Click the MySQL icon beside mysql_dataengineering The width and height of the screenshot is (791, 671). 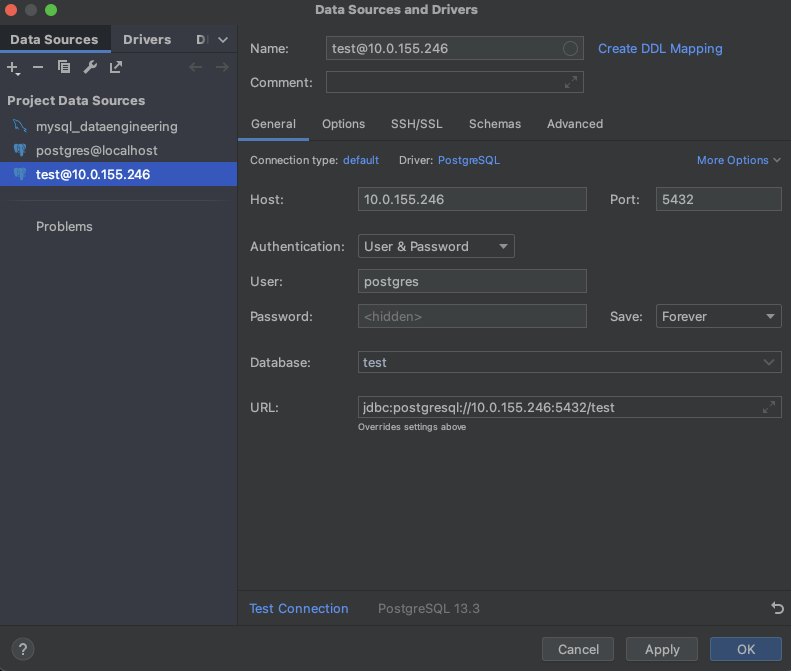[20, 126]
